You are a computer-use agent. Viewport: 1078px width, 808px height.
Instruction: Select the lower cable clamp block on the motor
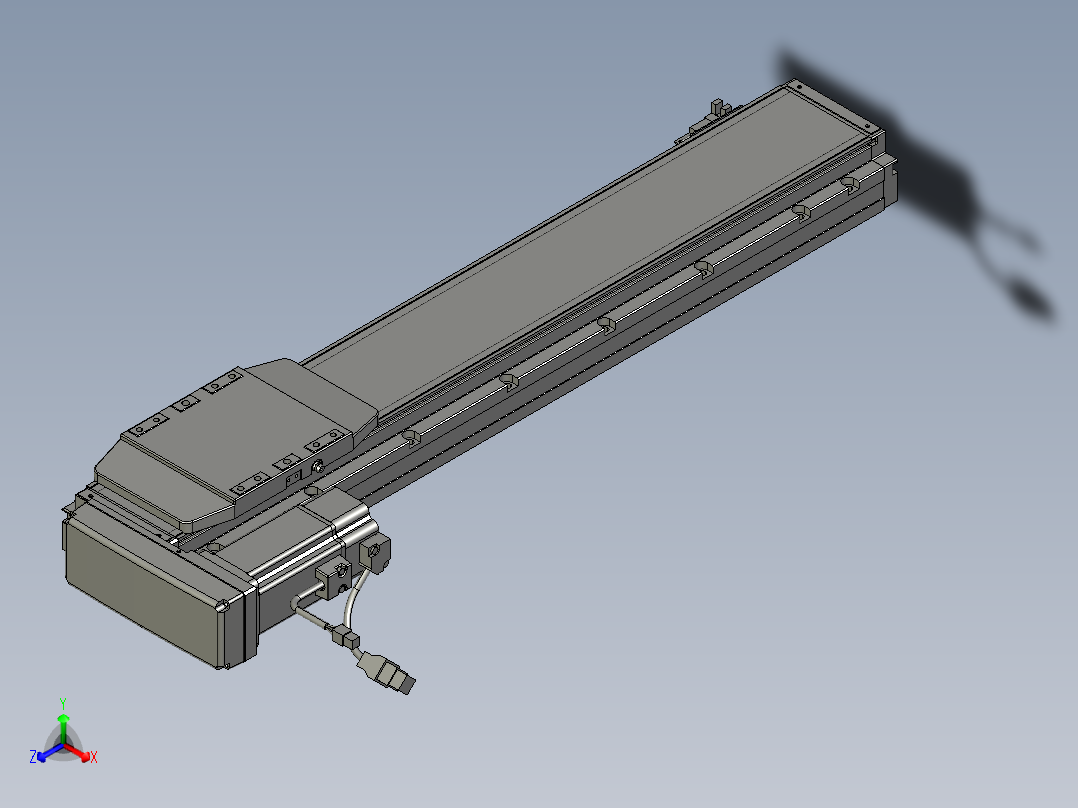(333, 578)
